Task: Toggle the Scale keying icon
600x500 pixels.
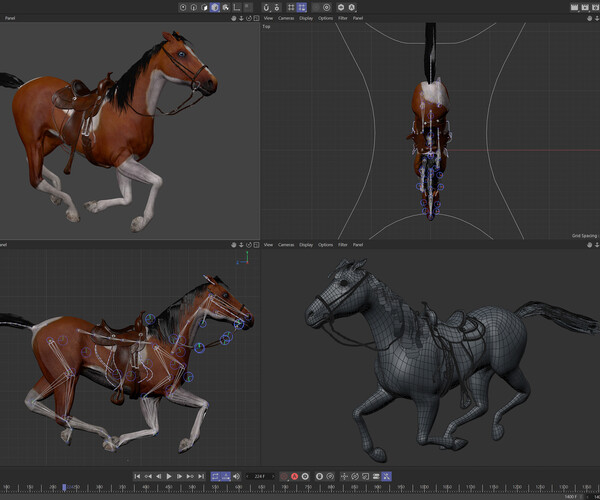Action: 365,476
